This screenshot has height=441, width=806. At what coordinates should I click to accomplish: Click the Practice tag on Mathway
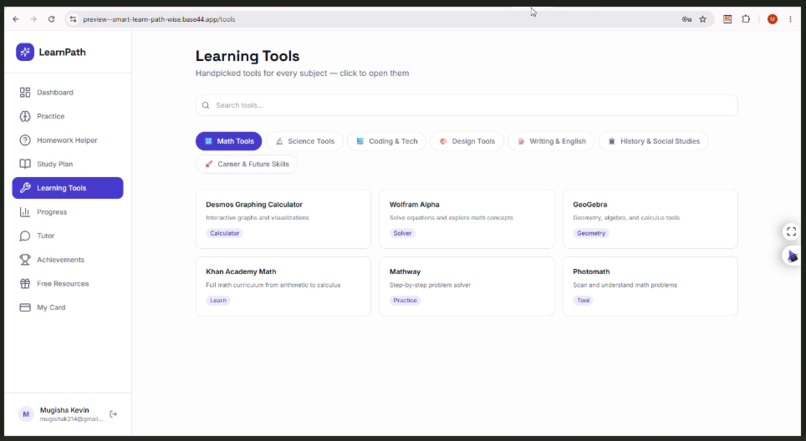click(x=405, y=301)
